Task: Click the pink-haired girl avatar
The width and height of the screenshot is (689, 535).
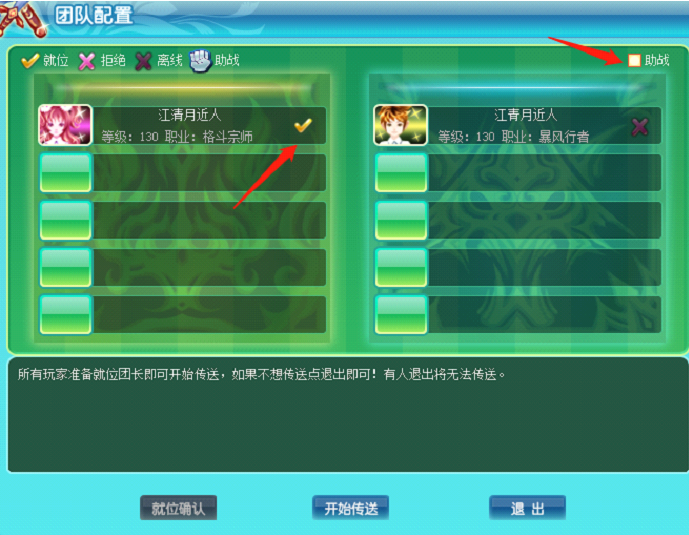Action: [x=65, y=125]
